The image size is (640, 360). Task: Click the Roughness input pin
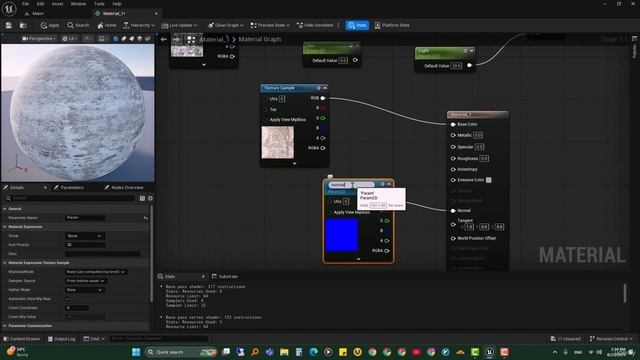pyautogui.click(x=453, y=158)
